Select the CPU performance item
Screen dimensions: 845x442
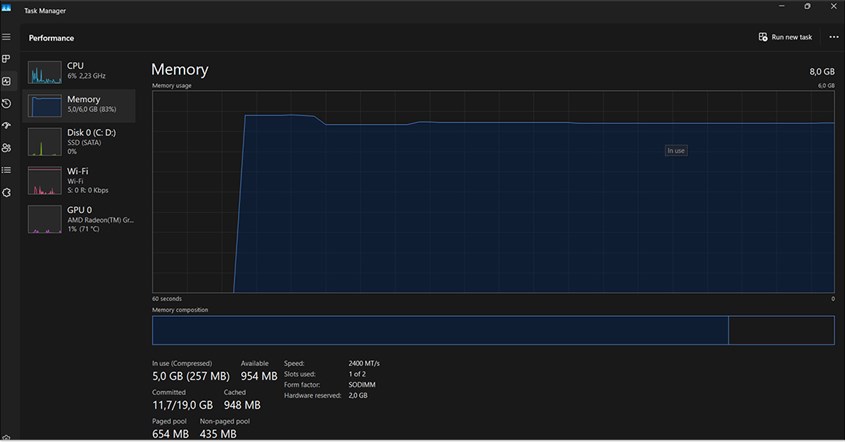(x=80, y=71)
